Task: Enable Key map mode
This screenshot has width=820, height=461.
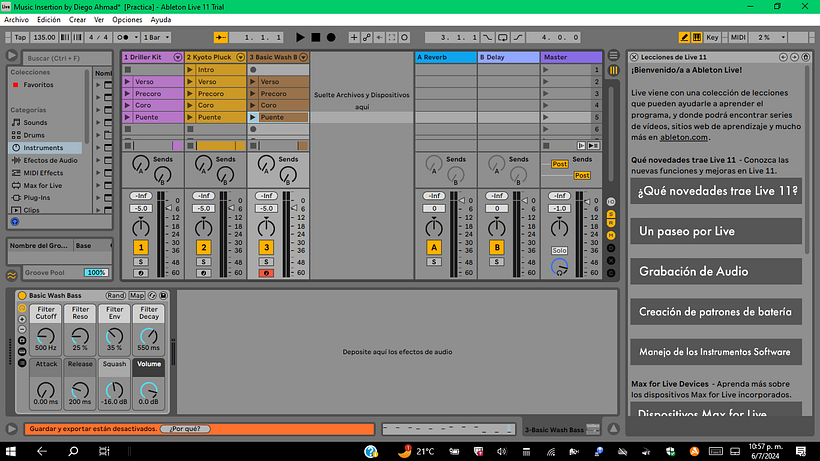Action: pyautogui.click(x=712, y=37)
